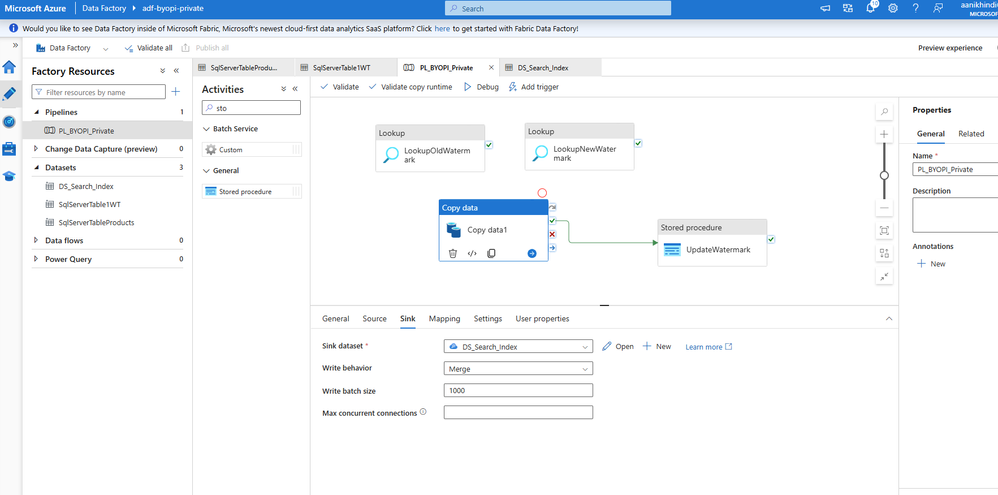
Task: Add new resource with plus icon
Action: [176, 92]
